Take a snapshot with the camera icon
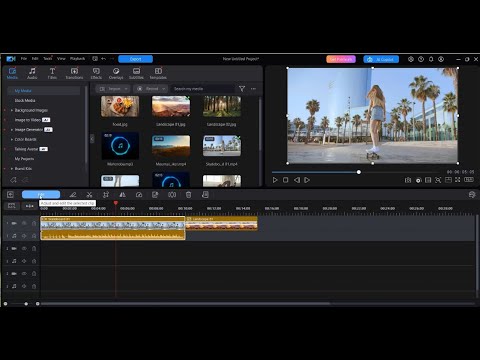 pos(408,180)
